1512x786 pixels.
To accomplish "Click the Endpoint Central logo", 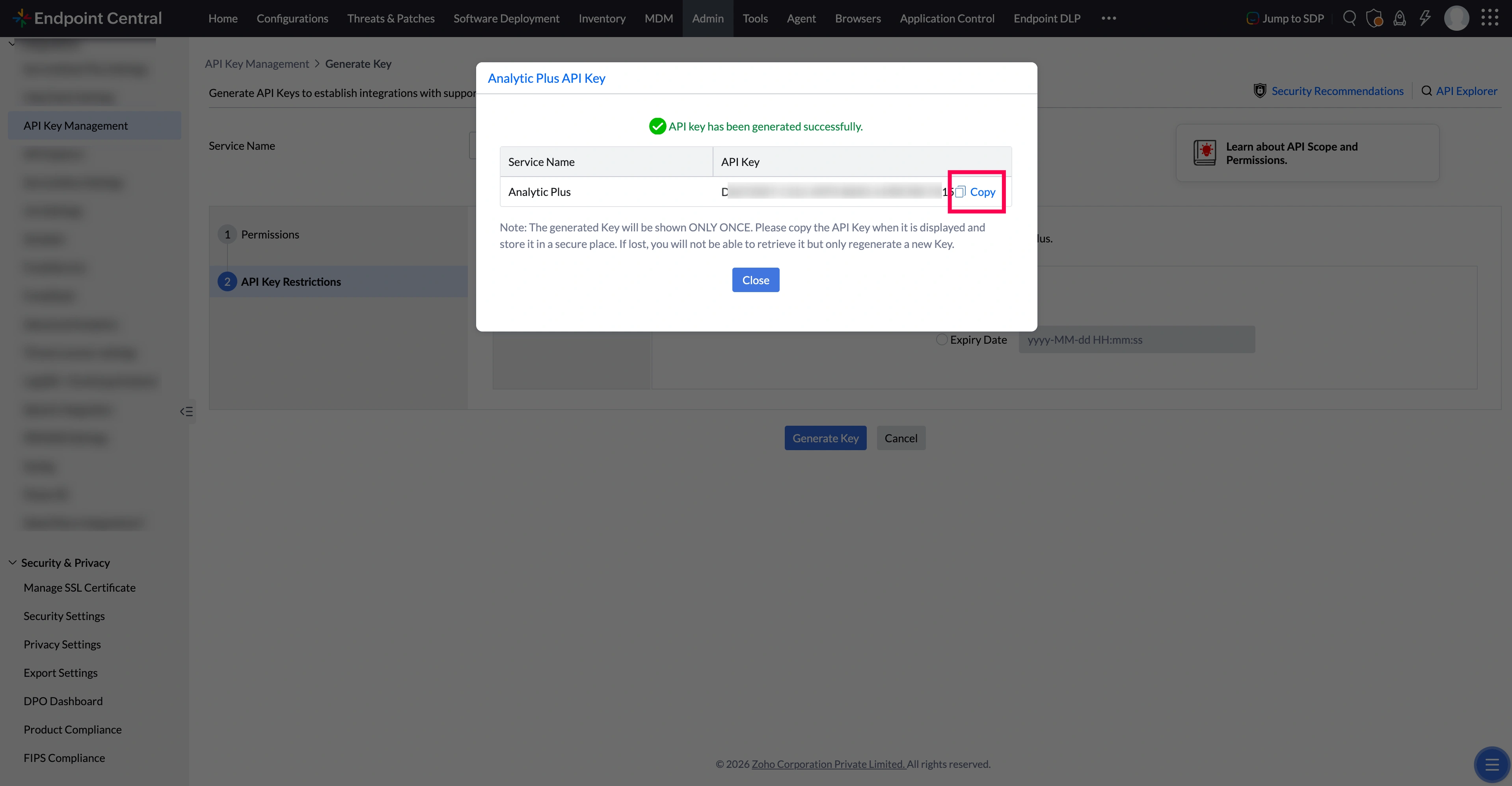I will click(x=86, y=18).
